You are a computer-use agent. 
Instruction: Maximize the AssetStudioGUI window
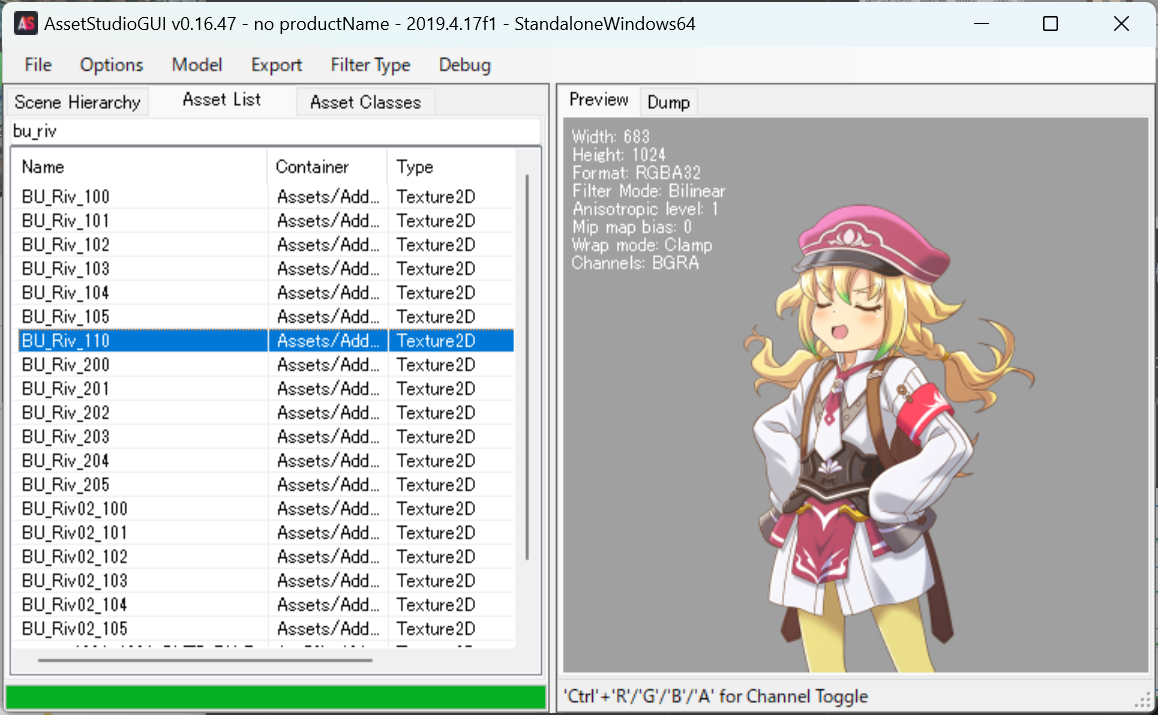[1050, 24]
